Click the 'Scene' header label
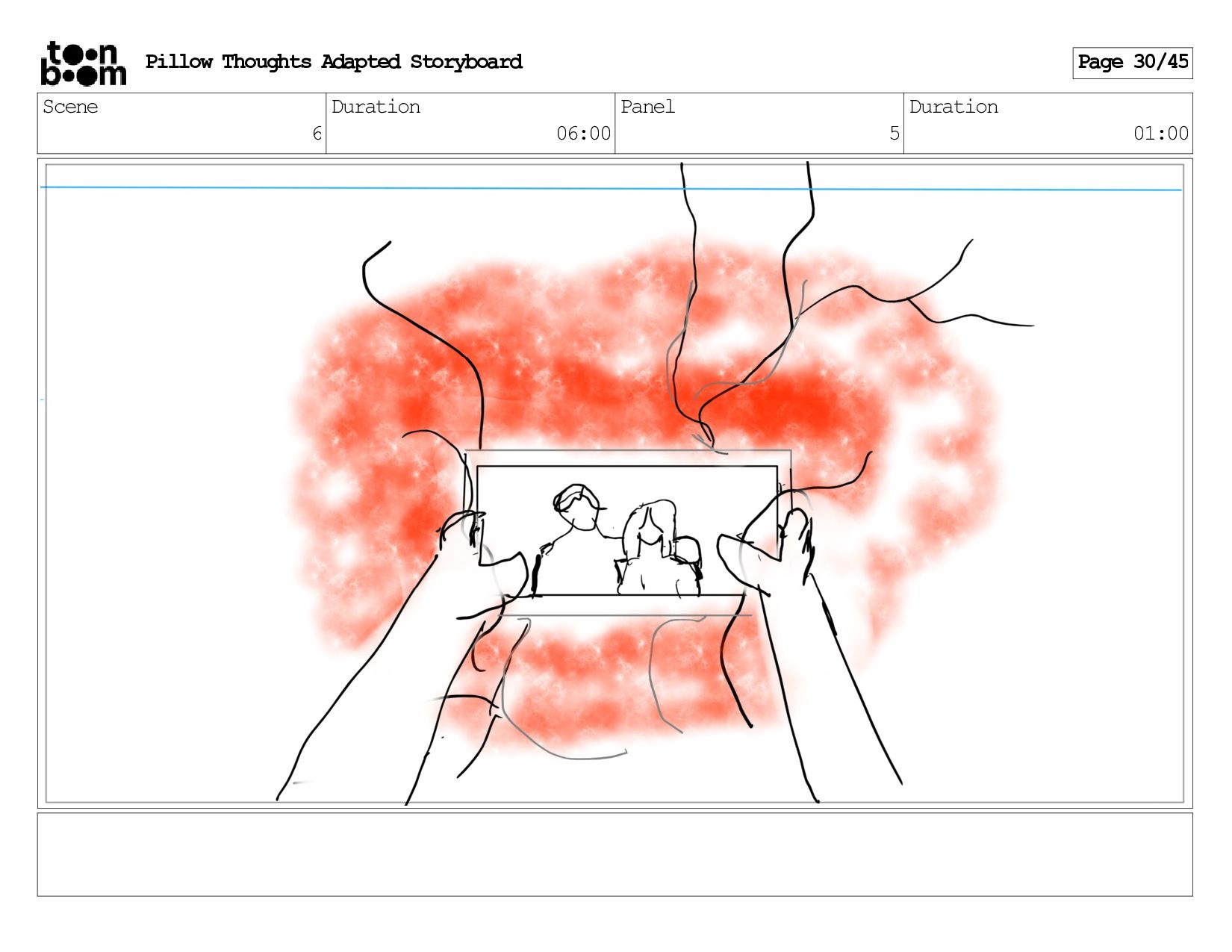 pos(70,107)
